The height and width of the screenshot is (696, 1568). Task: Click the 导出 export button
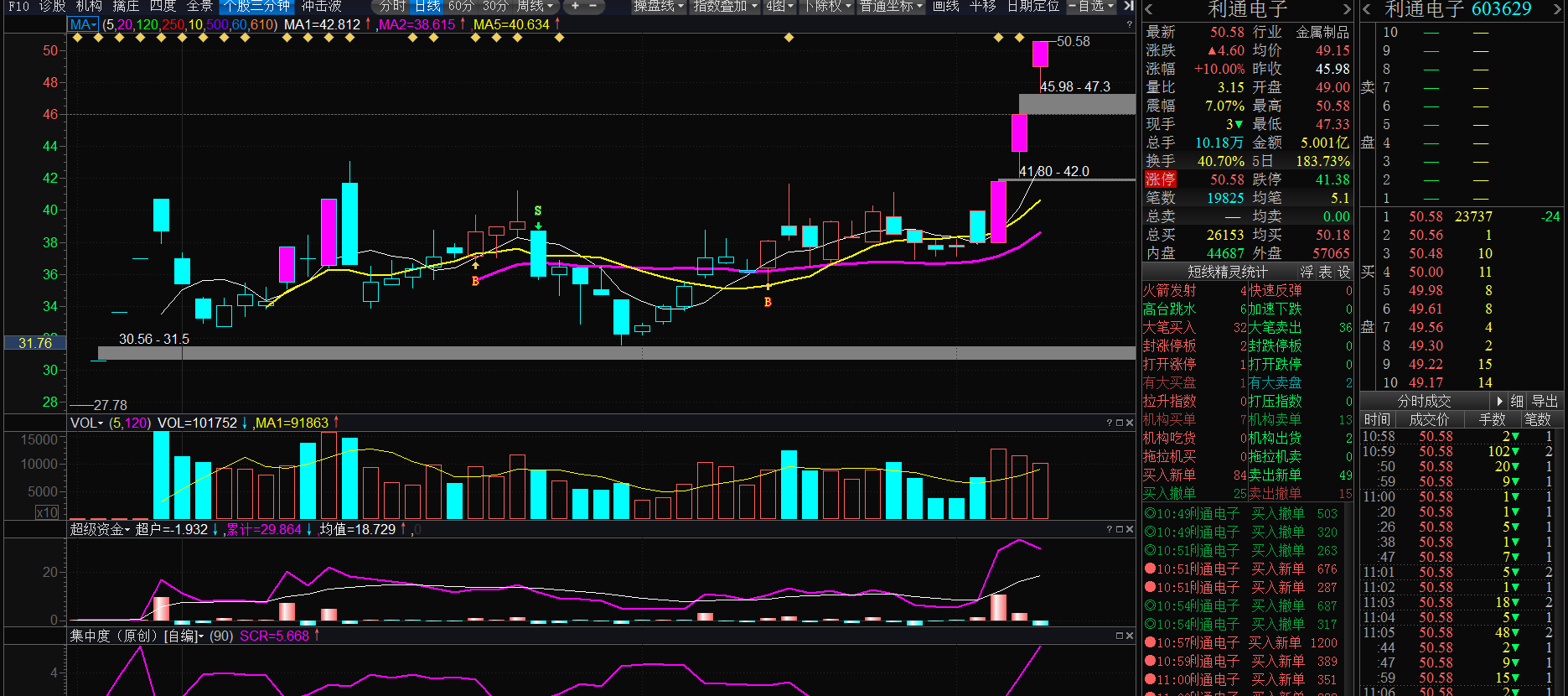[1545, 401]
